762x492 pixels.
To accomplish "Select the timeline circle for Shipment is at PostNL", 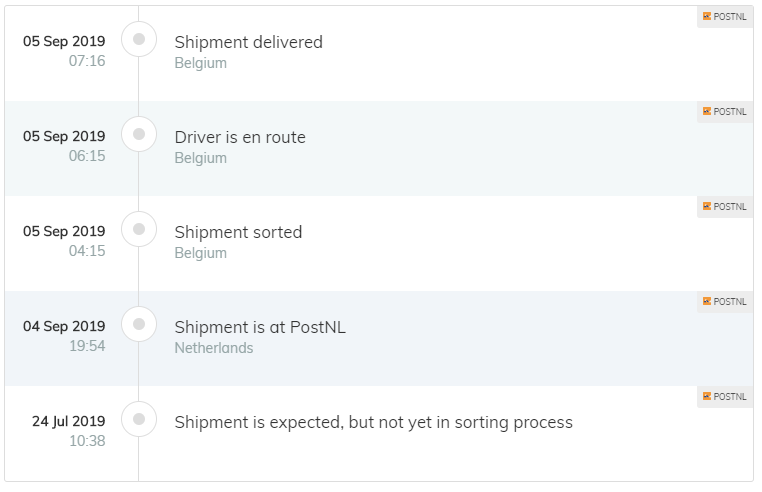I will pos(139,324).
